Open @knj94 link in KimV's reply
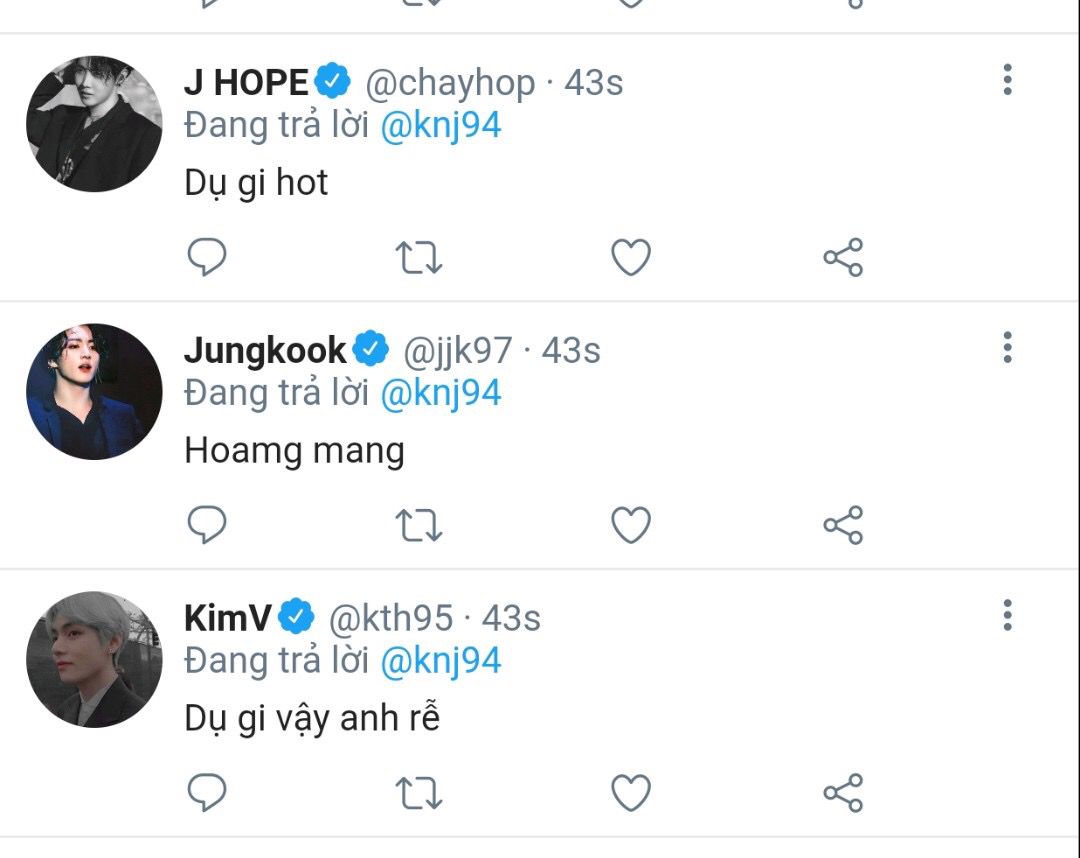Viewport: 1080px width, 858px height. 441,662
